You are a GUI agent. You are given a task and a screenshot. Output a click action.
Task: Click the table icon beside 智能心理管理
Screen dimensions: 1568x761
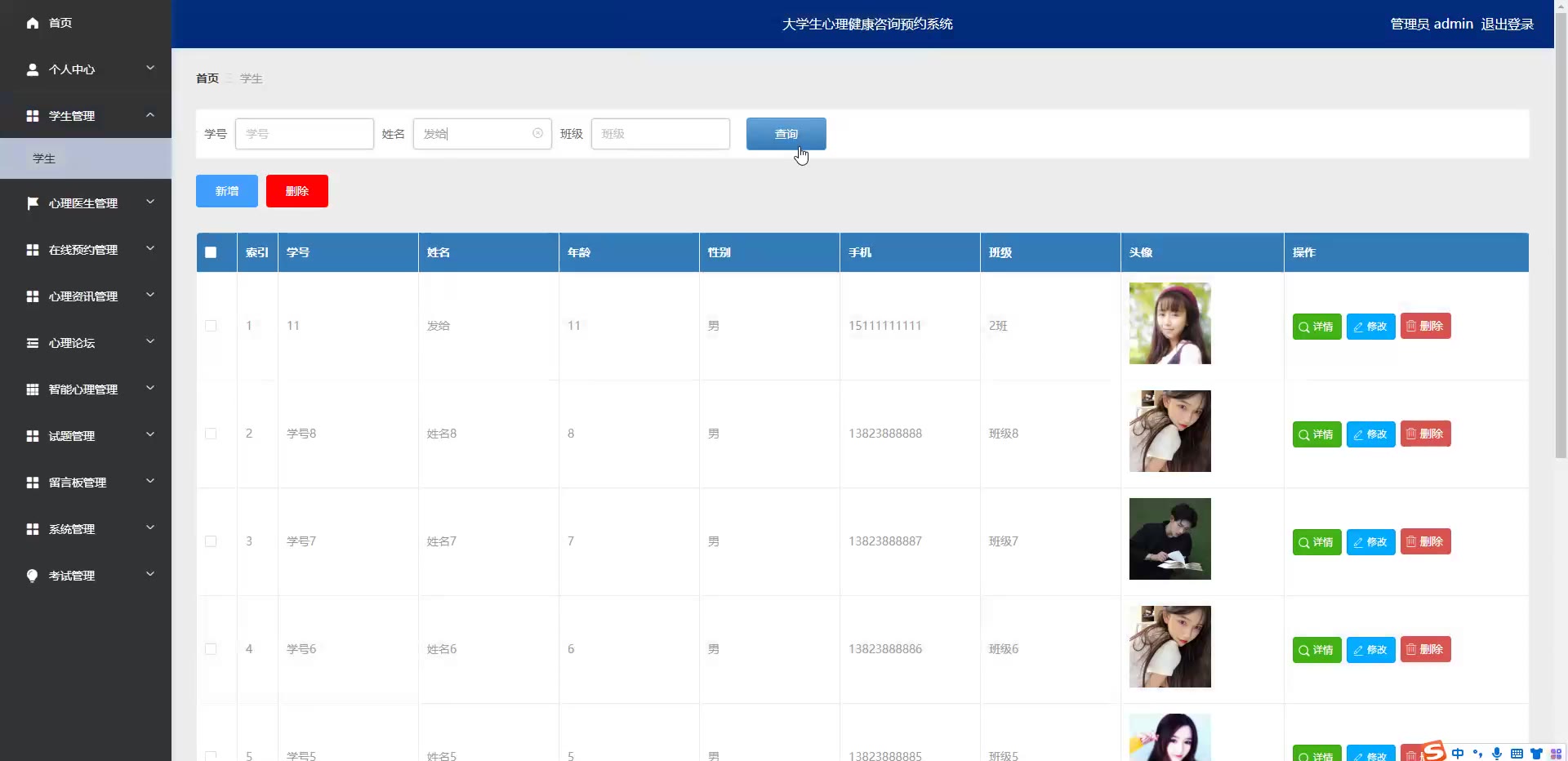pos(33,389)
